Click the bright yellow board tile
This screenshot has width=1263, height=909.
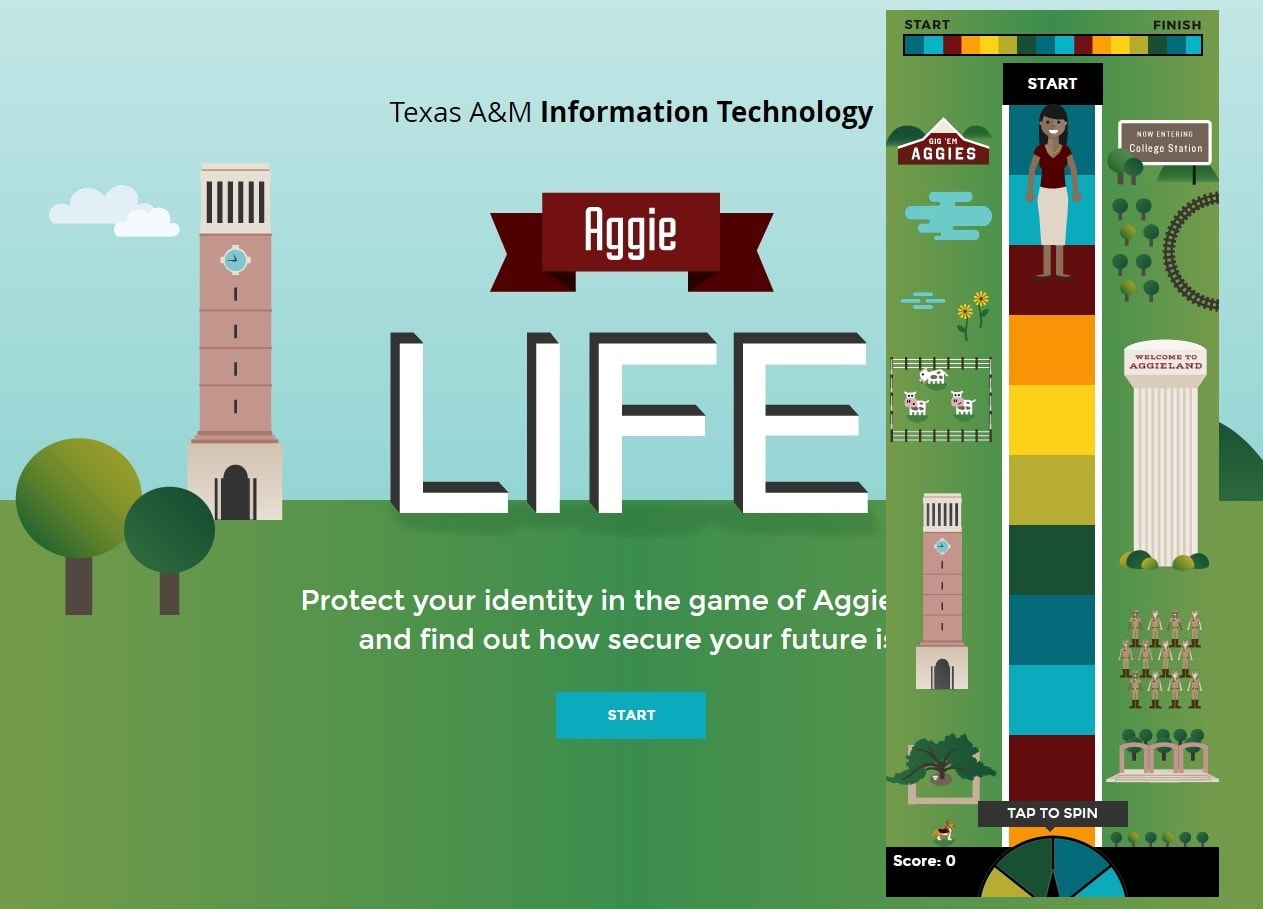[x=1052, y=420]
